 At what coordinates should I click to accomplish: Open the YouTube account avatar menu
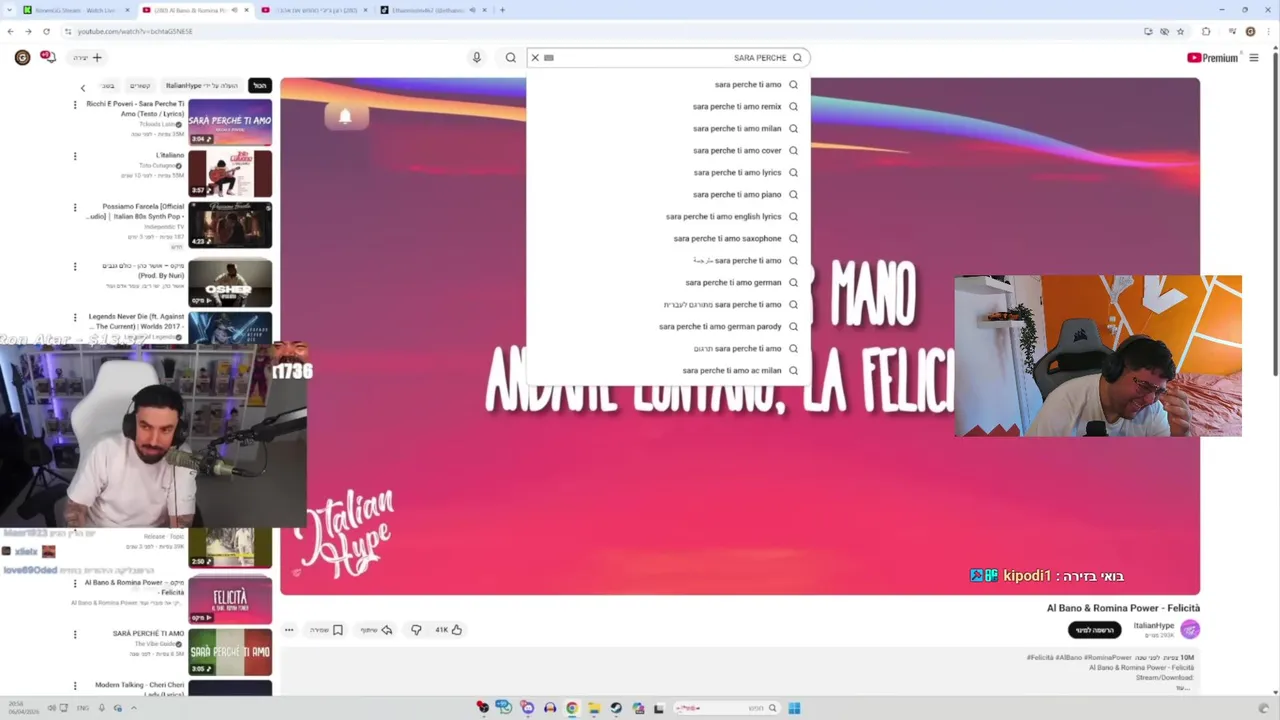point(22,57)
